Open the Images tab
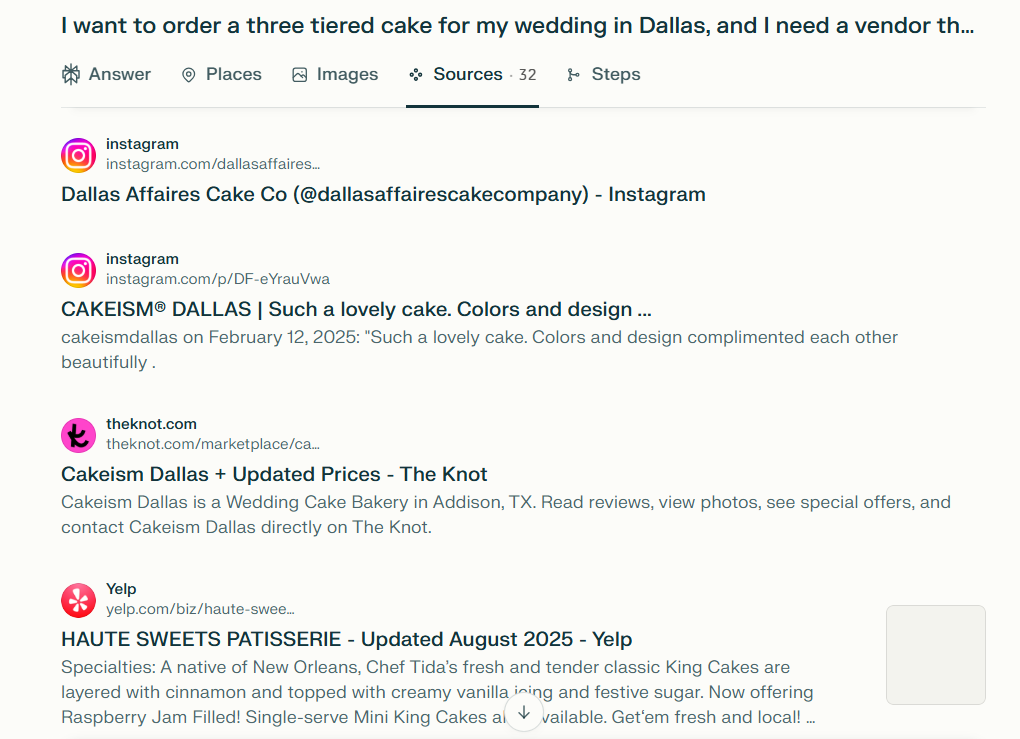1020x739 pixels. point(335,75)
